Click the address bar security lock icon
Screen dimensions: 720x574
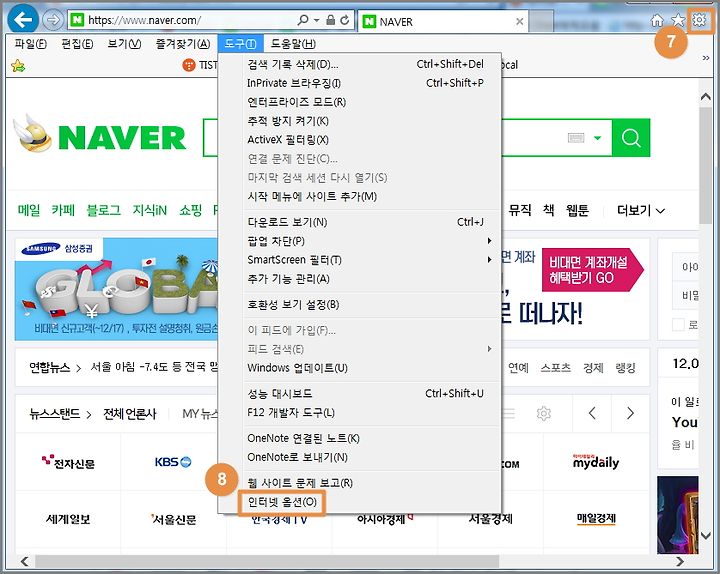[x=330, y=20]
